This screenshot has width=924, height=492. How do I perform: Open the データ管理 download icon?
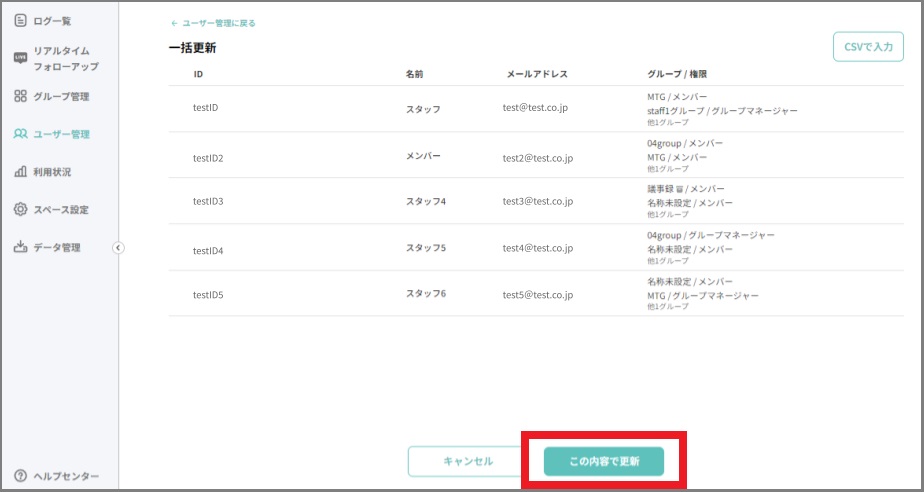point(21,246)
